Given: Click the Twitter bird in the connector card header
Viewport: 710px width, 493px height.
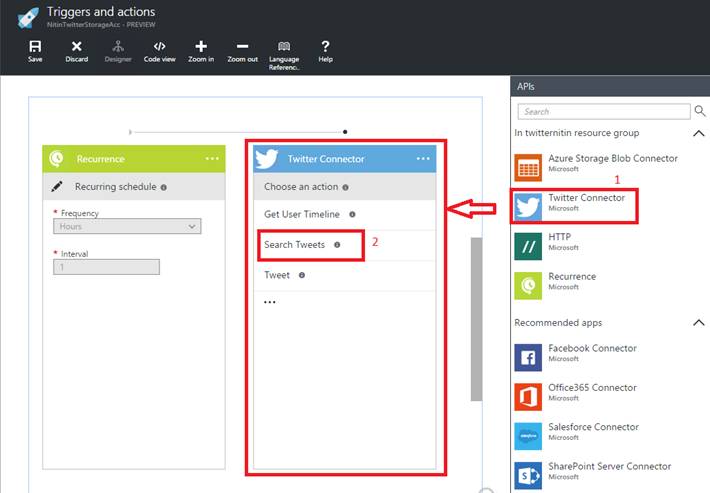Looking at the screenshot, I should coord(267,159).
